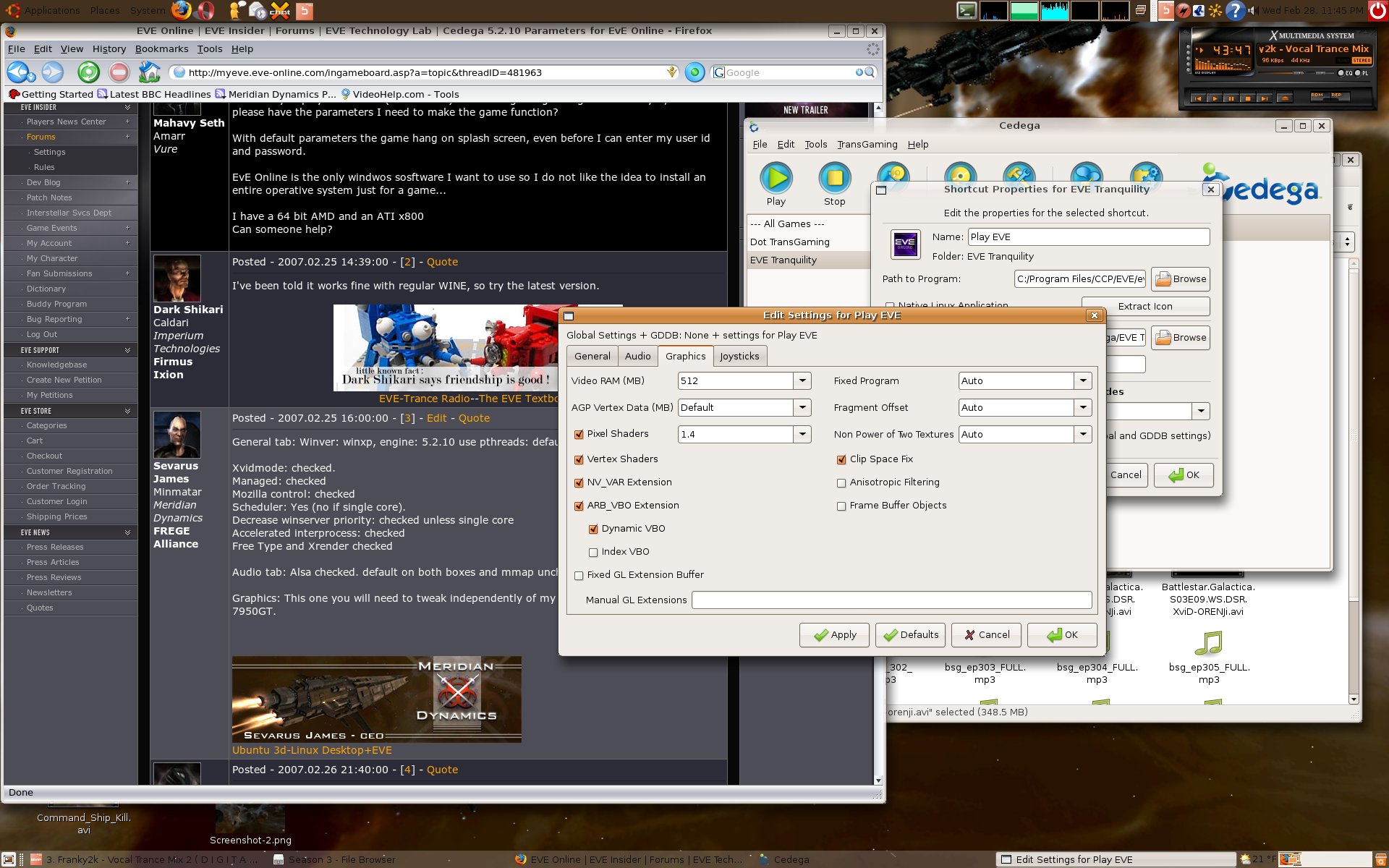Screen dimensions: 1389x868
Task: Click Firefox reload page icon
Action: coord(88,72)
